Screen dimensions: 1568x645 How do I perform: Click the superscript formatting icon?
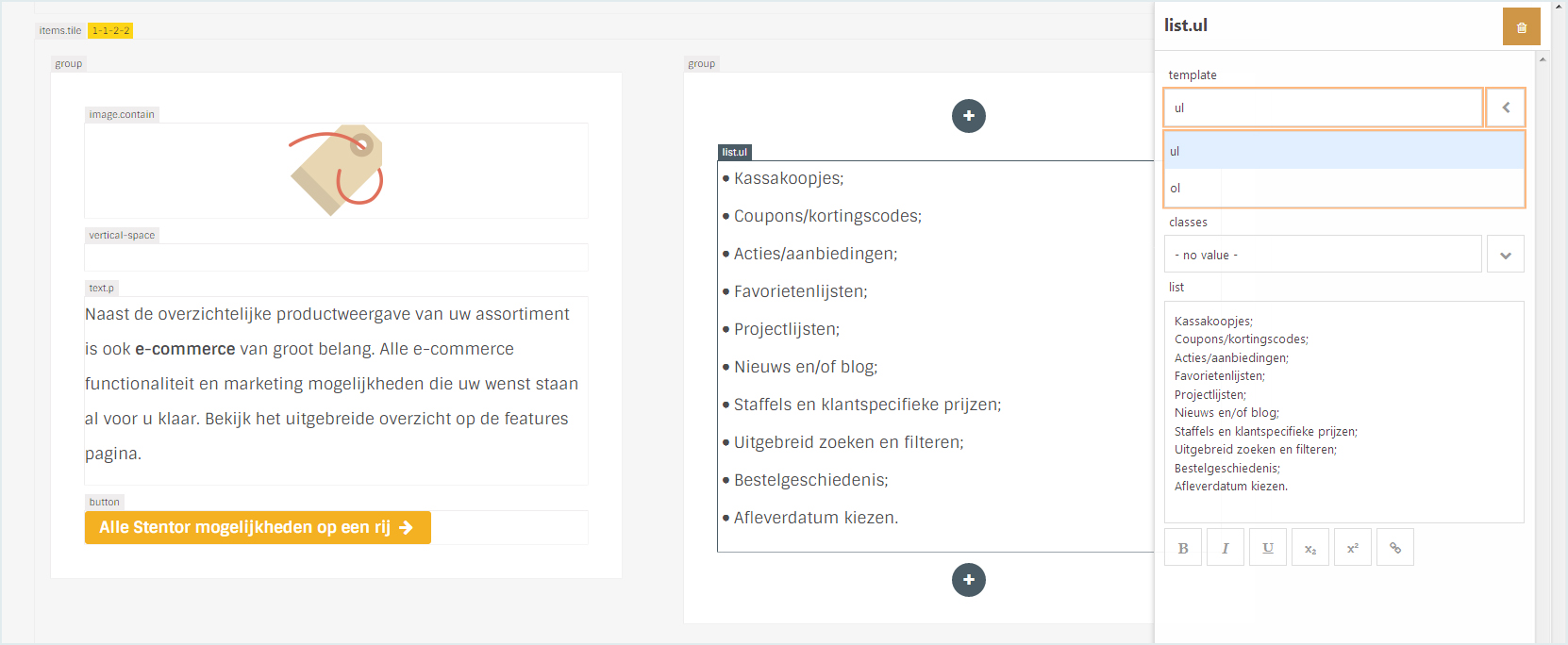[x=1353, y=548]
